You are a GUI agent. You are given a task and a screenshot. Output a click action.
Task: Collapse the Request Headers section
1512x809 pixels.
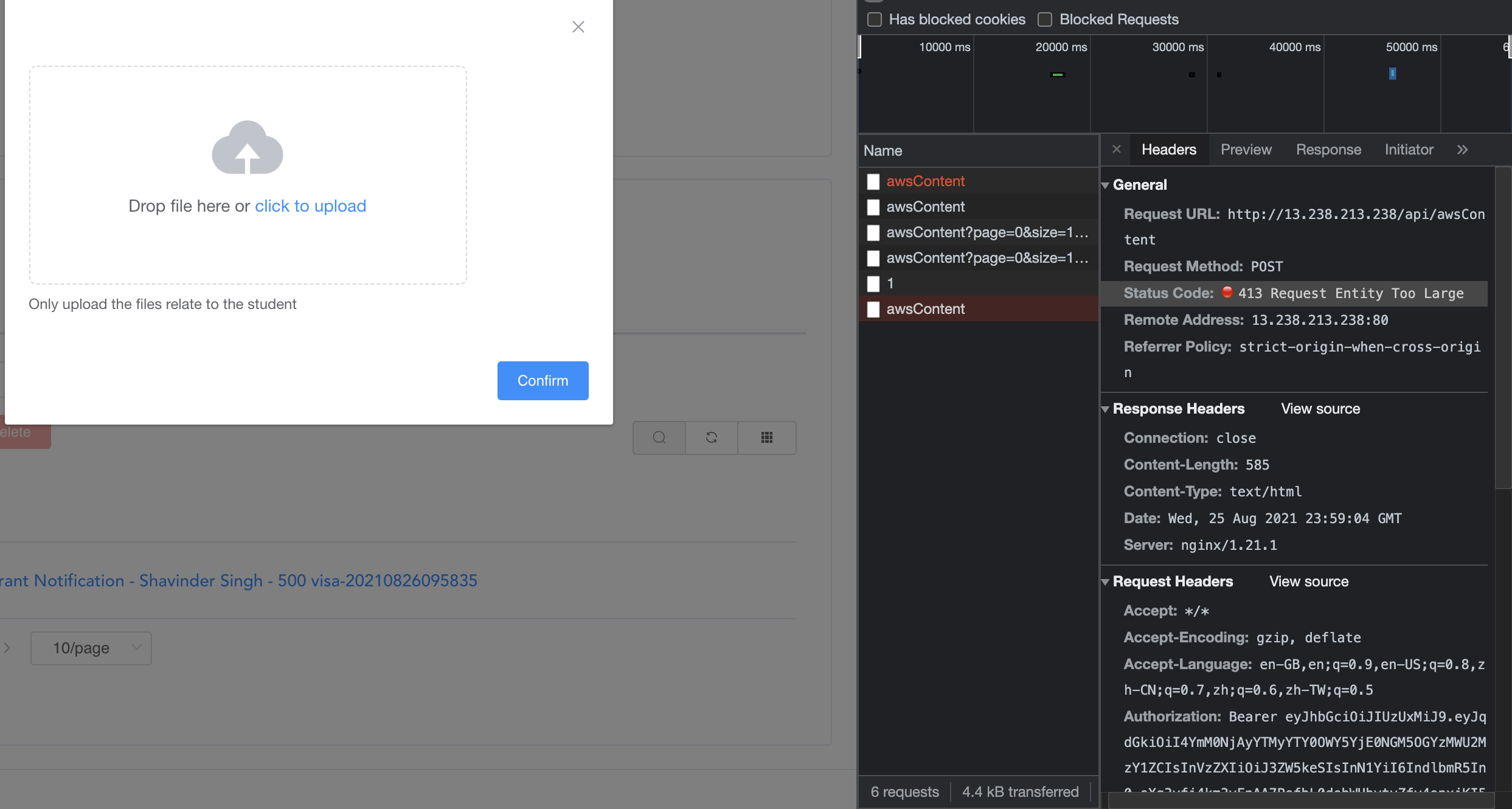(1106, 582)
